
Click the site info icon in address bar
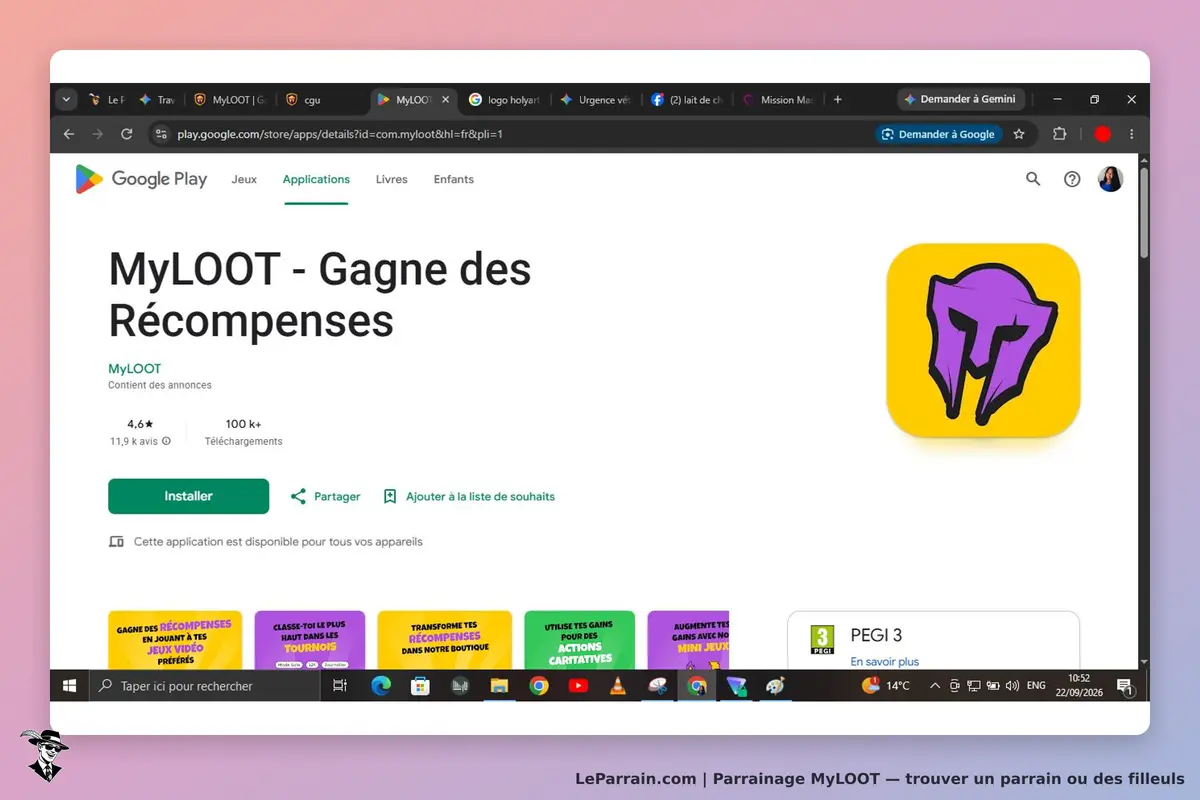(161, 134)
